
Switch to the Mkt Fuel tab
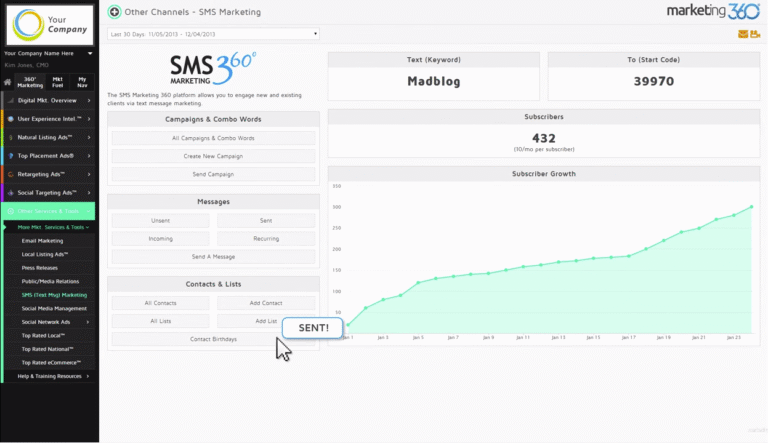click(58, 82)
